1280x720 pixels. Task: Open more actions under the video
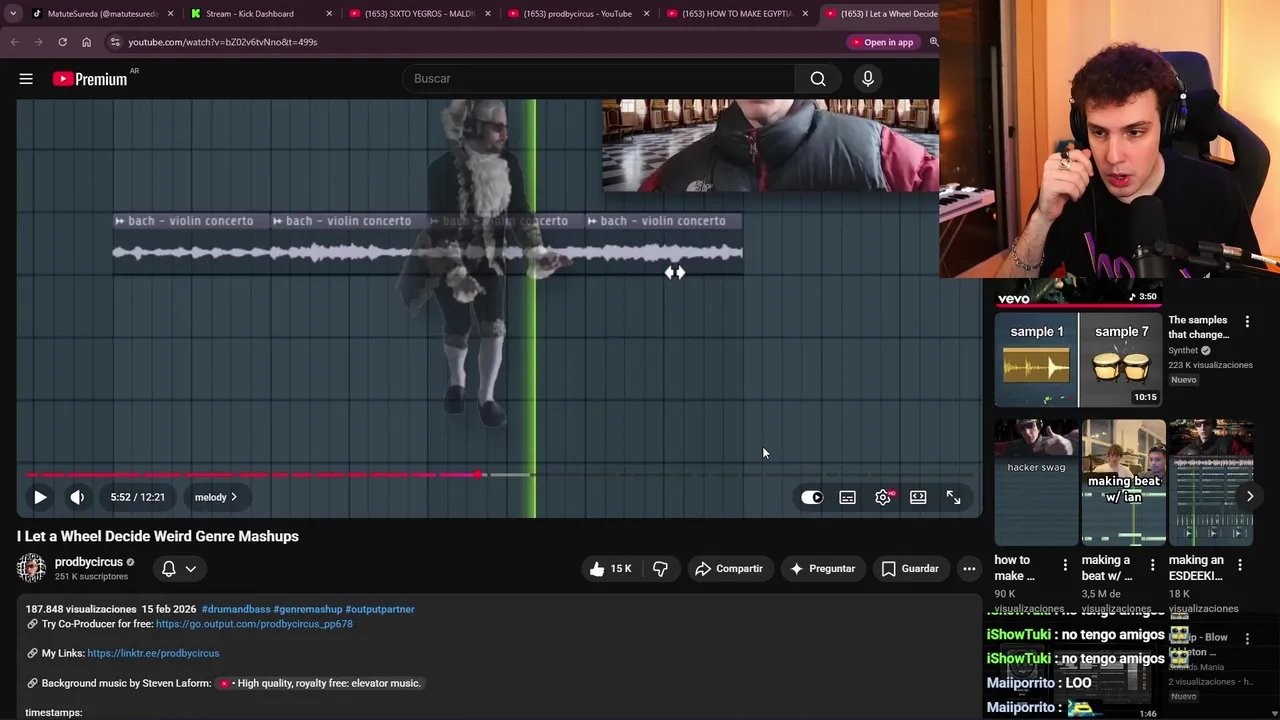(969, 569)
